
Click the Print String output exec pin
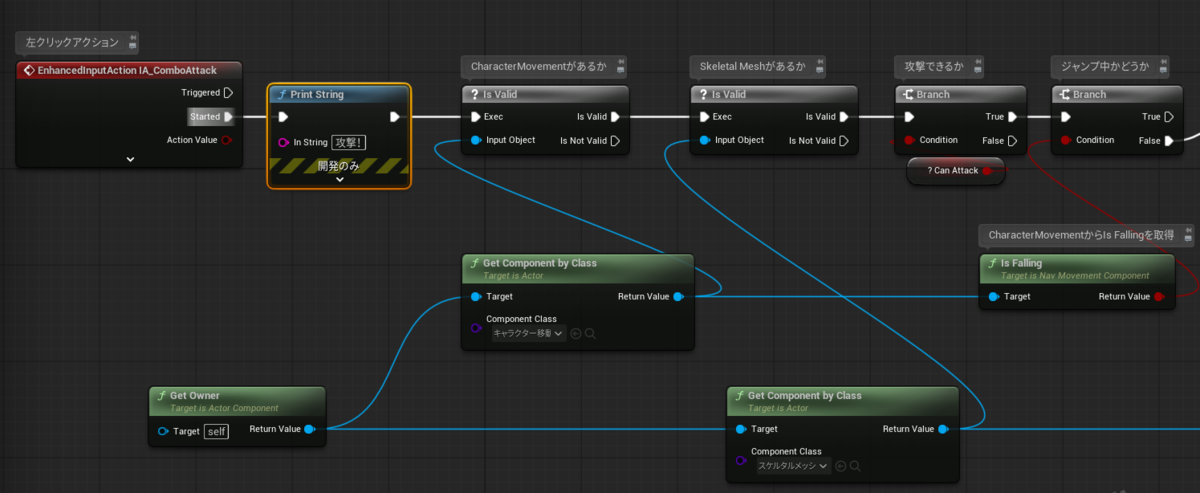click(395, 116)
